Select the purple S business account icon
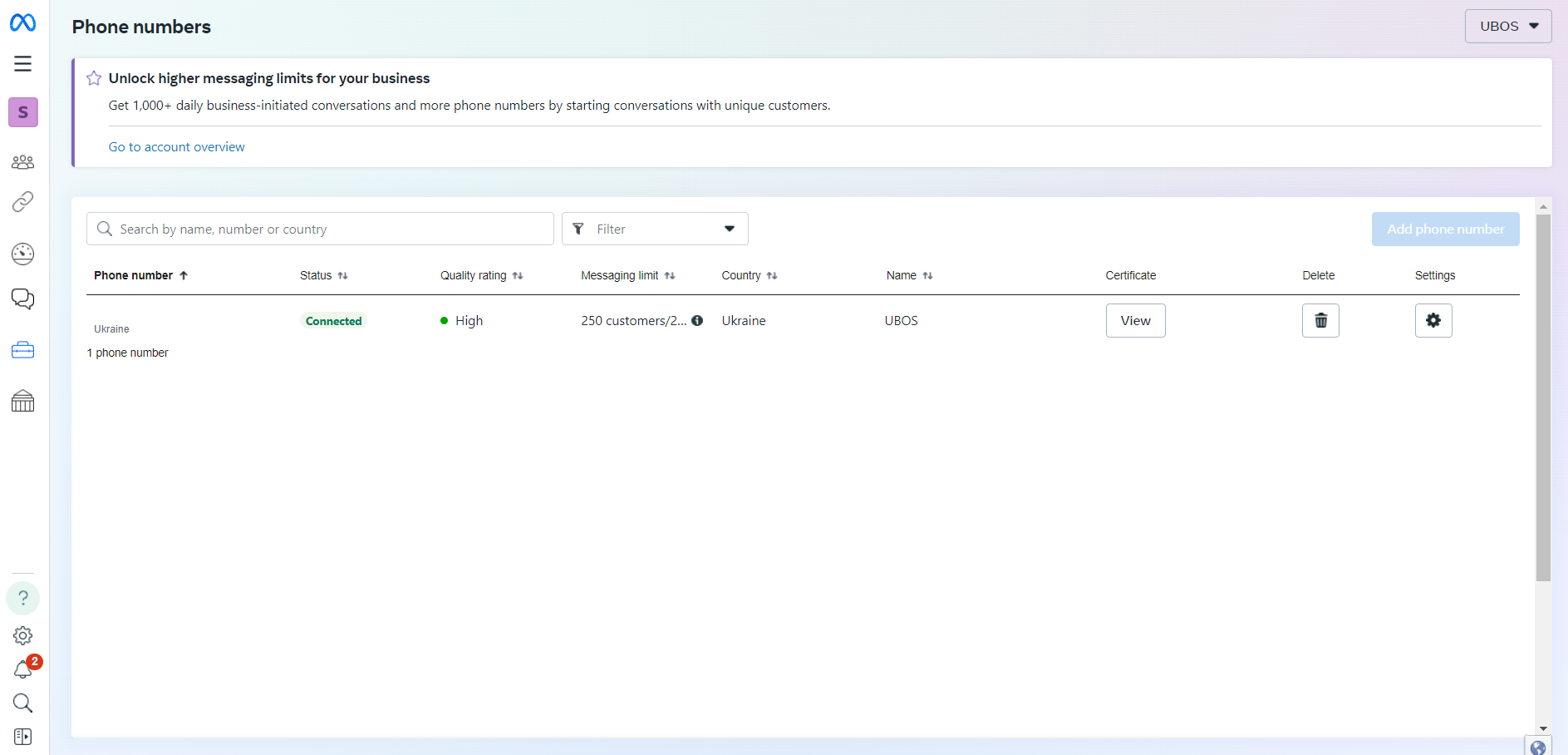 pyautogui.click(x=23, y=112)
